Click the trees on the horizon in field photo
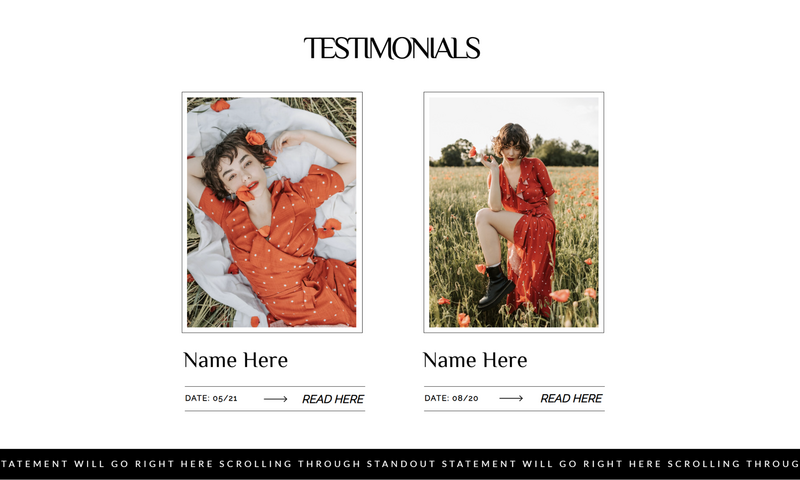 point(513,153)
